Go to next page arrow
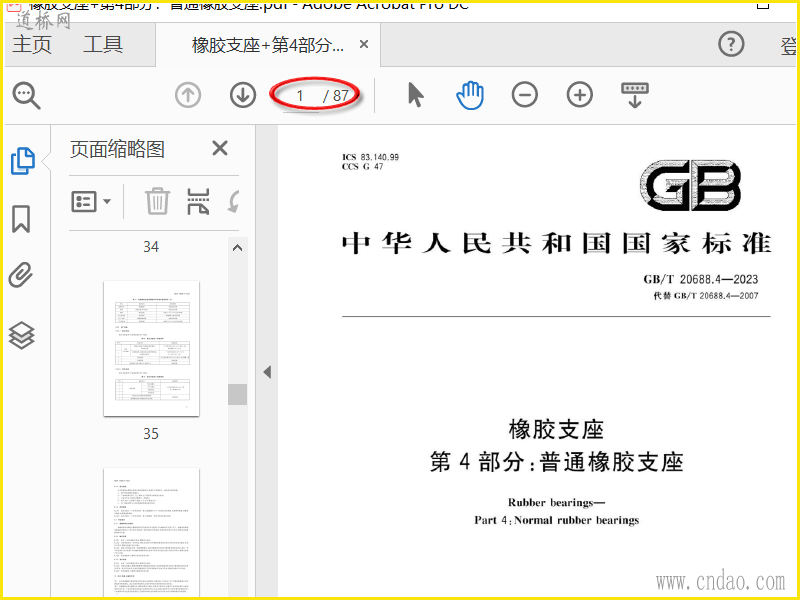This screenshot has height=600, width=800. pyautogui.click(x=243, y=95)
